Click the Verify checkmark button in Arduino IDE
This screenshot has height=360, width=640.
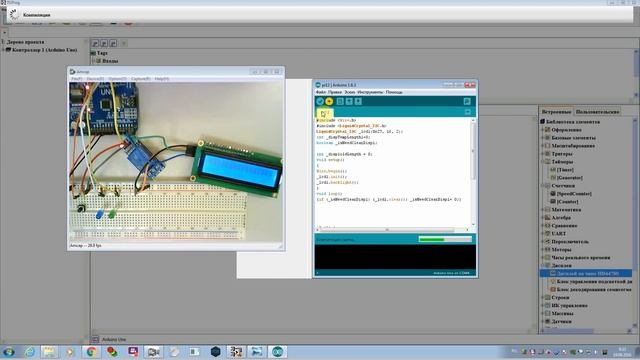pos(320,102)
